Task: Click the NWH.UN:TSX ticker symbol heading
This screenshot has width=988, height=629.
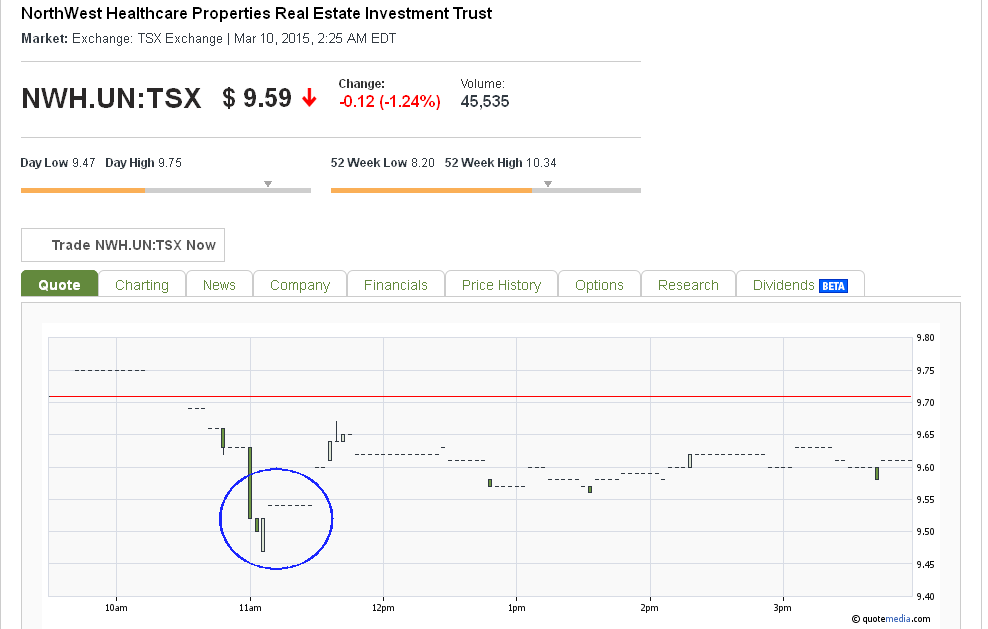Action: (x=112, y=98)
